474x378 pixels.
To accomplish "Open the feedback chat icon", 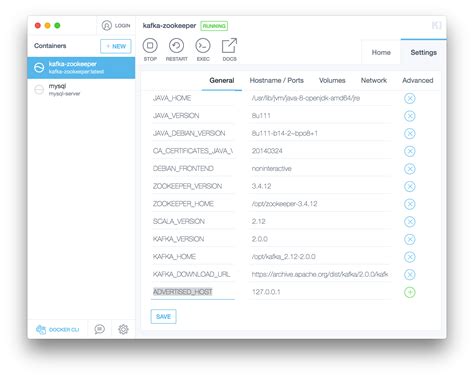I will point(99,329).
